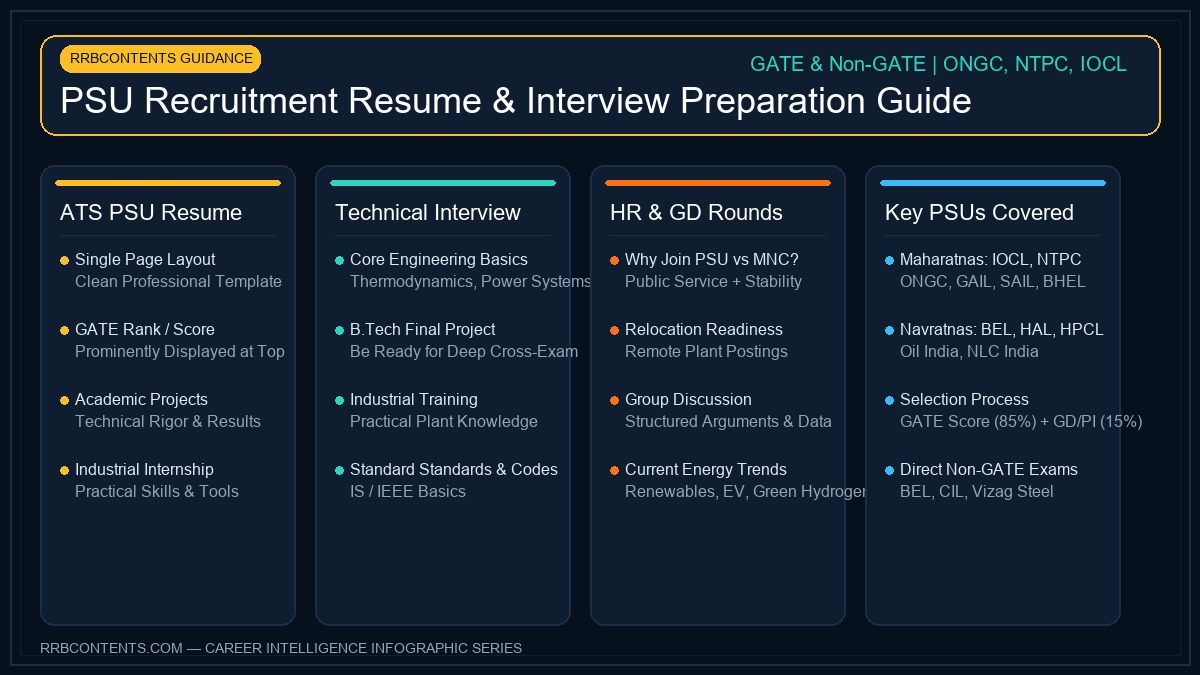Click Industrial Training item
The width and height of the screenshot is (1200, 675).
tap(414, 400)
